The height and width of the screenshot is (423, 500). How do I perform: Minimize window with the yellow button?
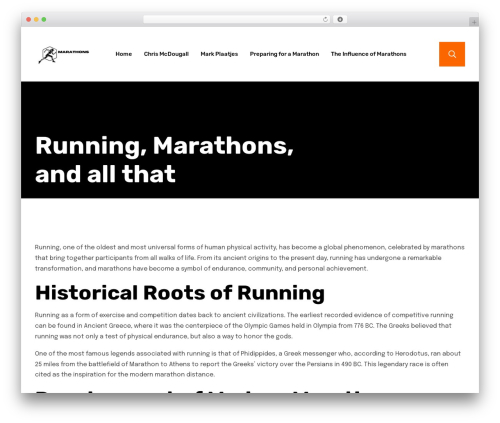[x=36, y=19]
